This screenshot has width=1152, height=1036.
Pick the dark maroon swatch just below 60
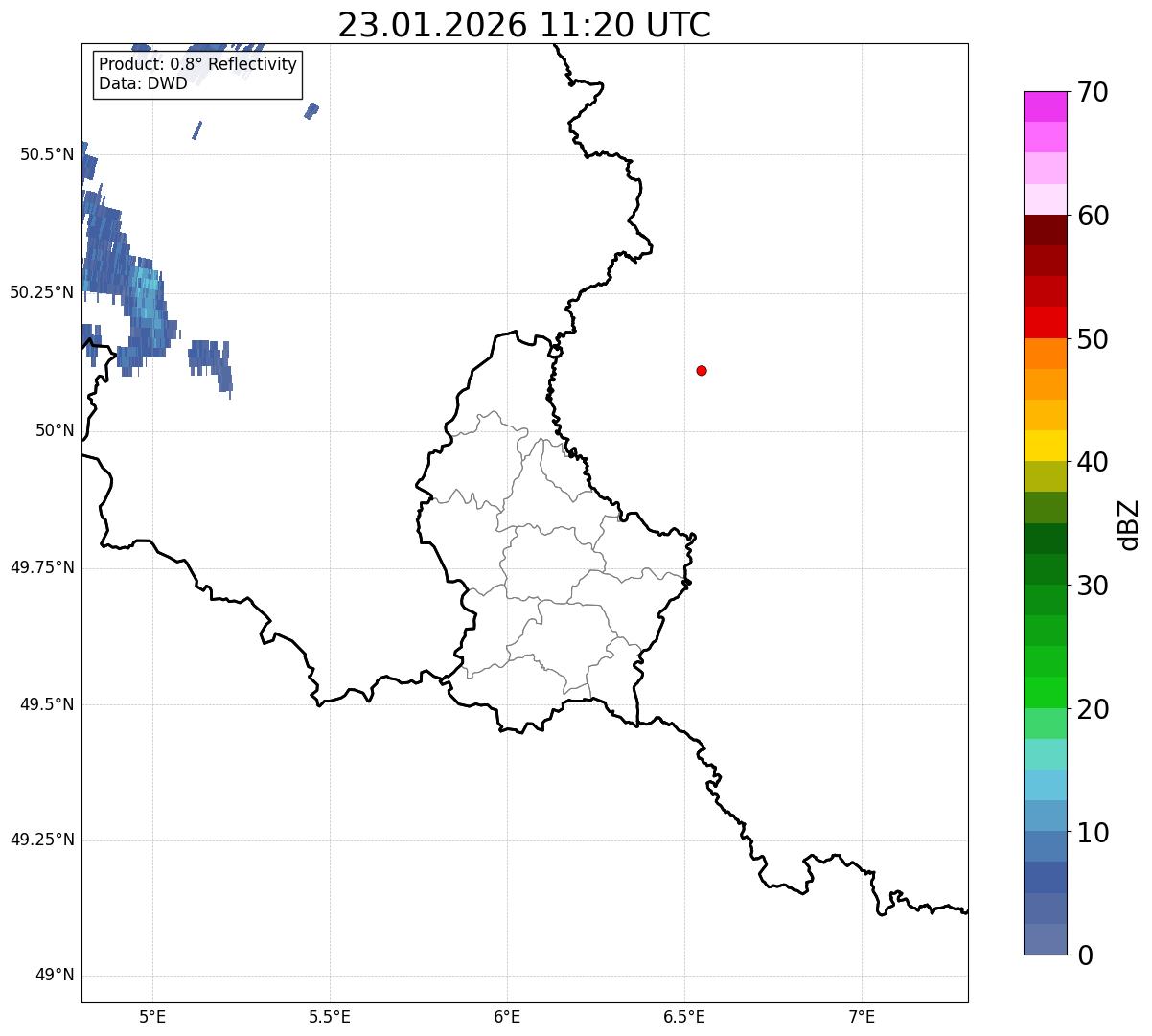(x=1046, y=230)
